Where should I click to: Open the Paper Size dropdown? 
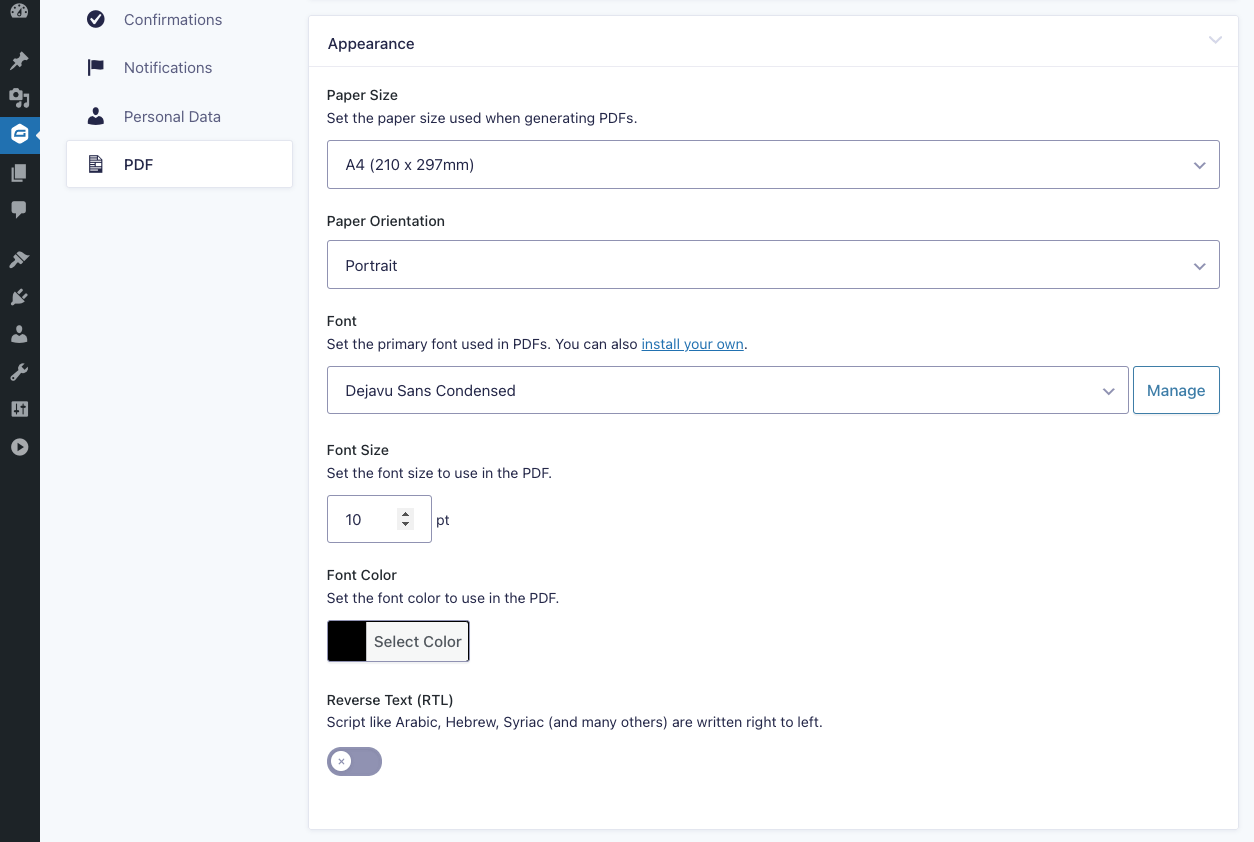(772, 165)
